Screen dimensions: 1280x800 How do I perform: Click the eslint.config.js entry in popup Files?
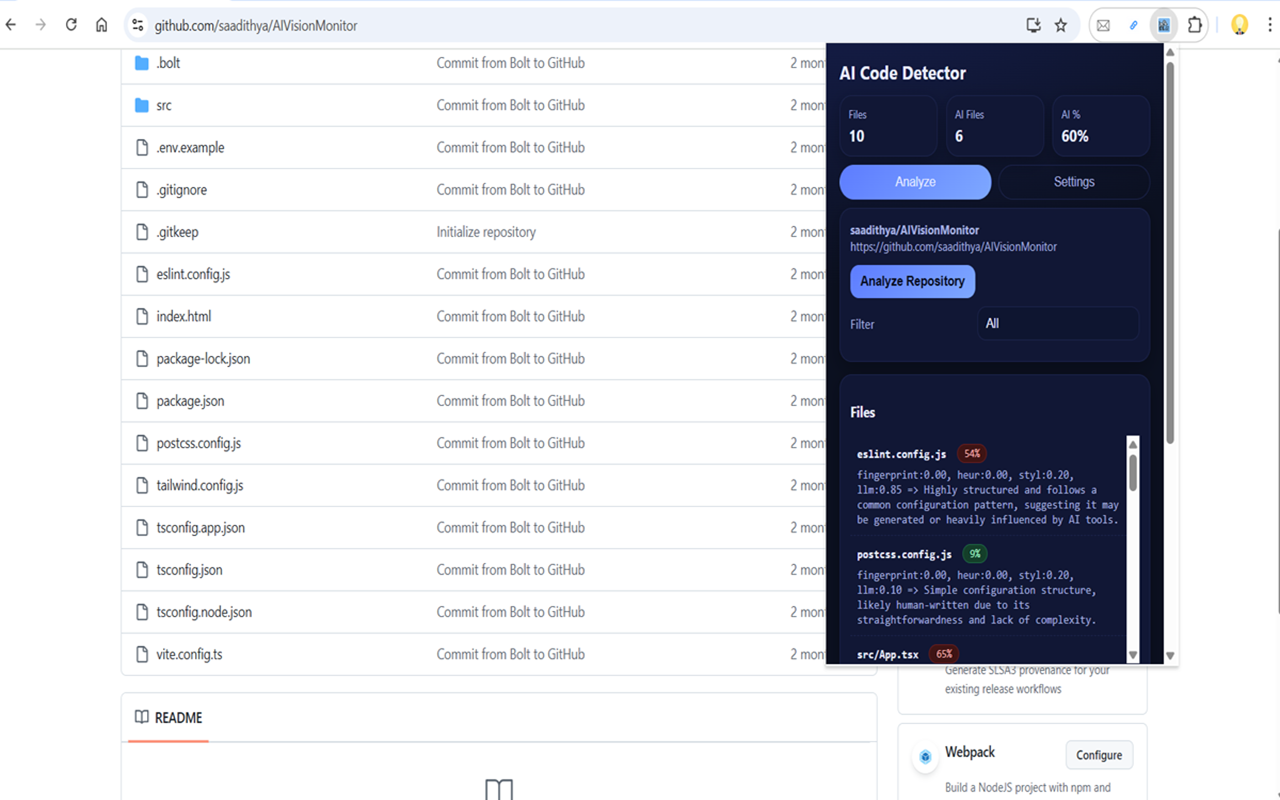(x=988, y=484)
